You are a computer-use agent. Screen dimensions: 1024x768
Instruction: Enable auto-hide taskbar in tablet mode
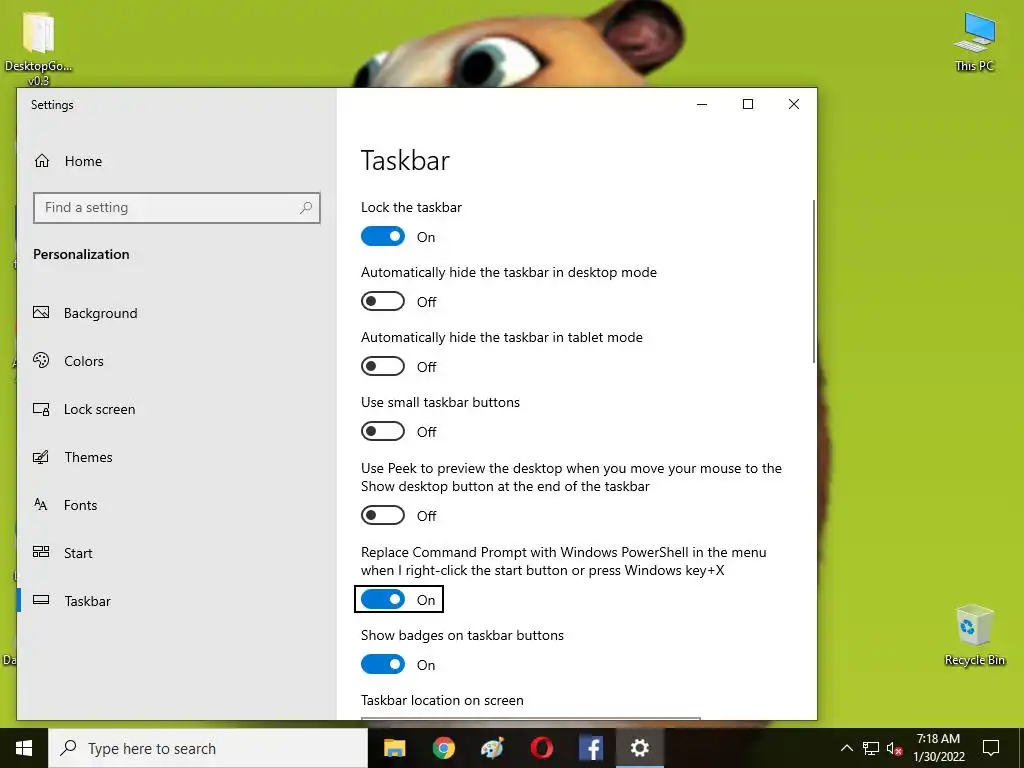383,366
